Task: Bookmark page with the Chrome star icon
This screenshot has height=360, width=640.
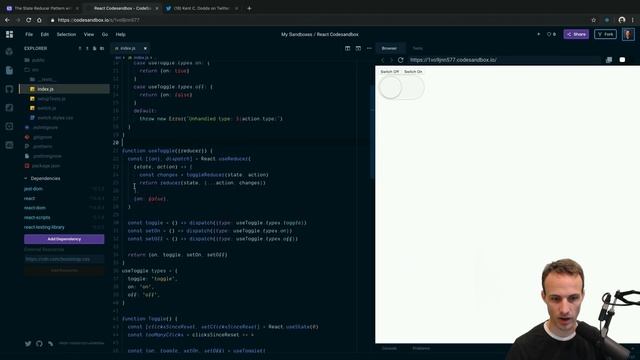Action: tap(593, 20)
